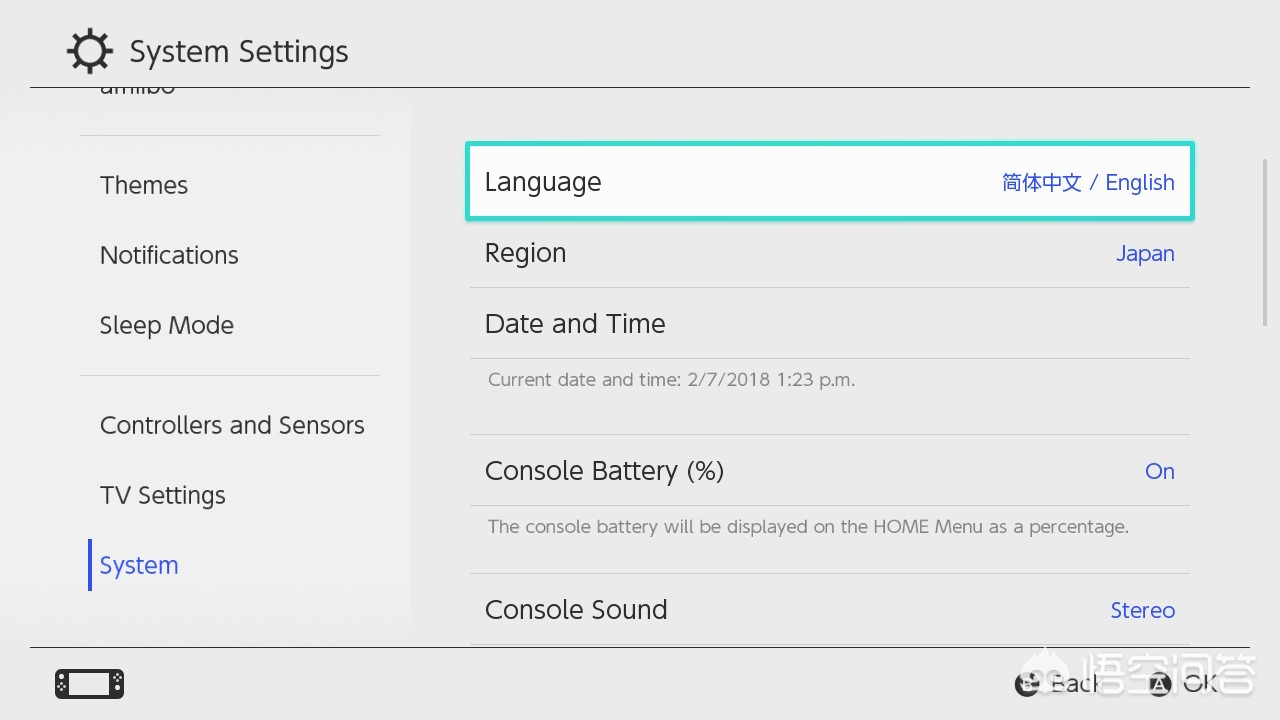The width and height of the screenshot is (1280, 720).
Task: Click the On value for Console Battery
Action: coord(1159,471)
